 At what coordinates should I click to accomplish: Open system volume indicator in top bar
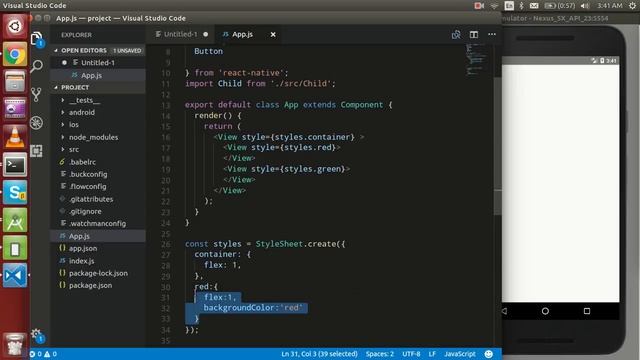tap(585, 6)
